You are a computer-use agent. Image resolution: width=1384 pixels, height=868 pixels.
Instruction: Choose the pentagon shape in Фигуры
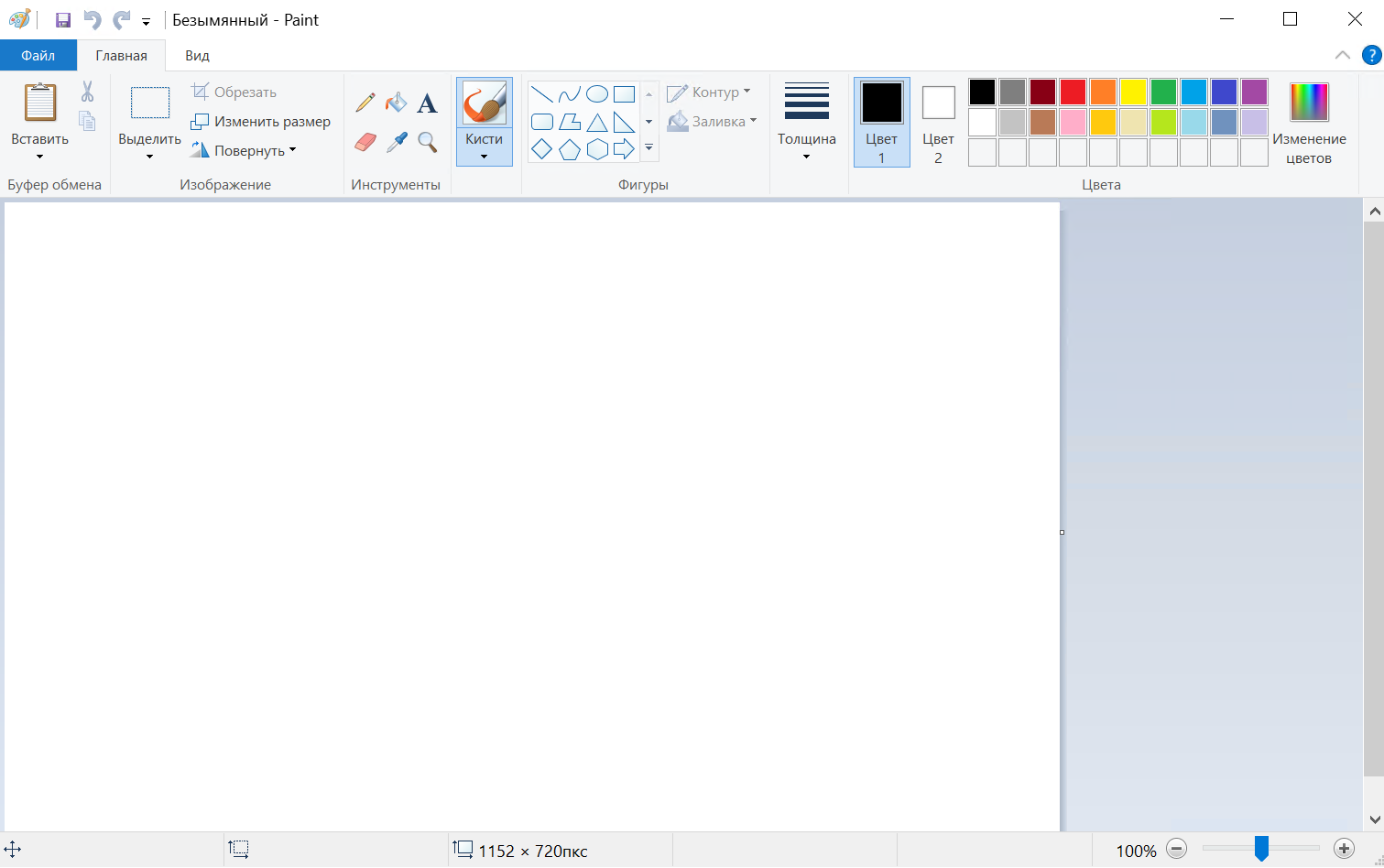570,149
